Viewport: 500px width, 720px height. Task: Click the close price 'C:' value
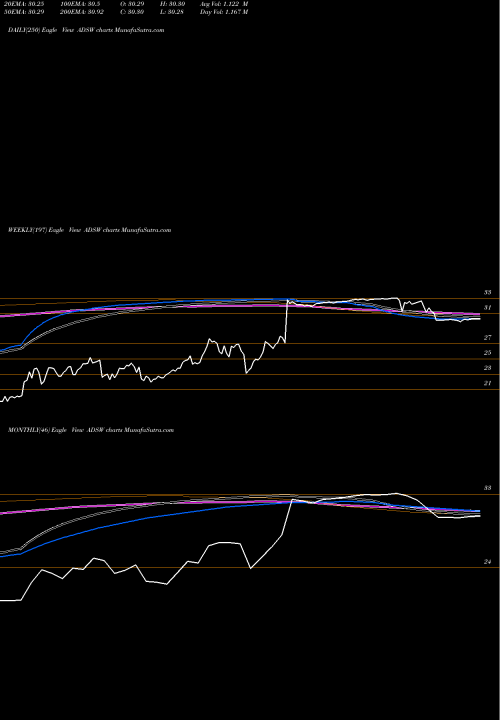[x=131, y=12]
